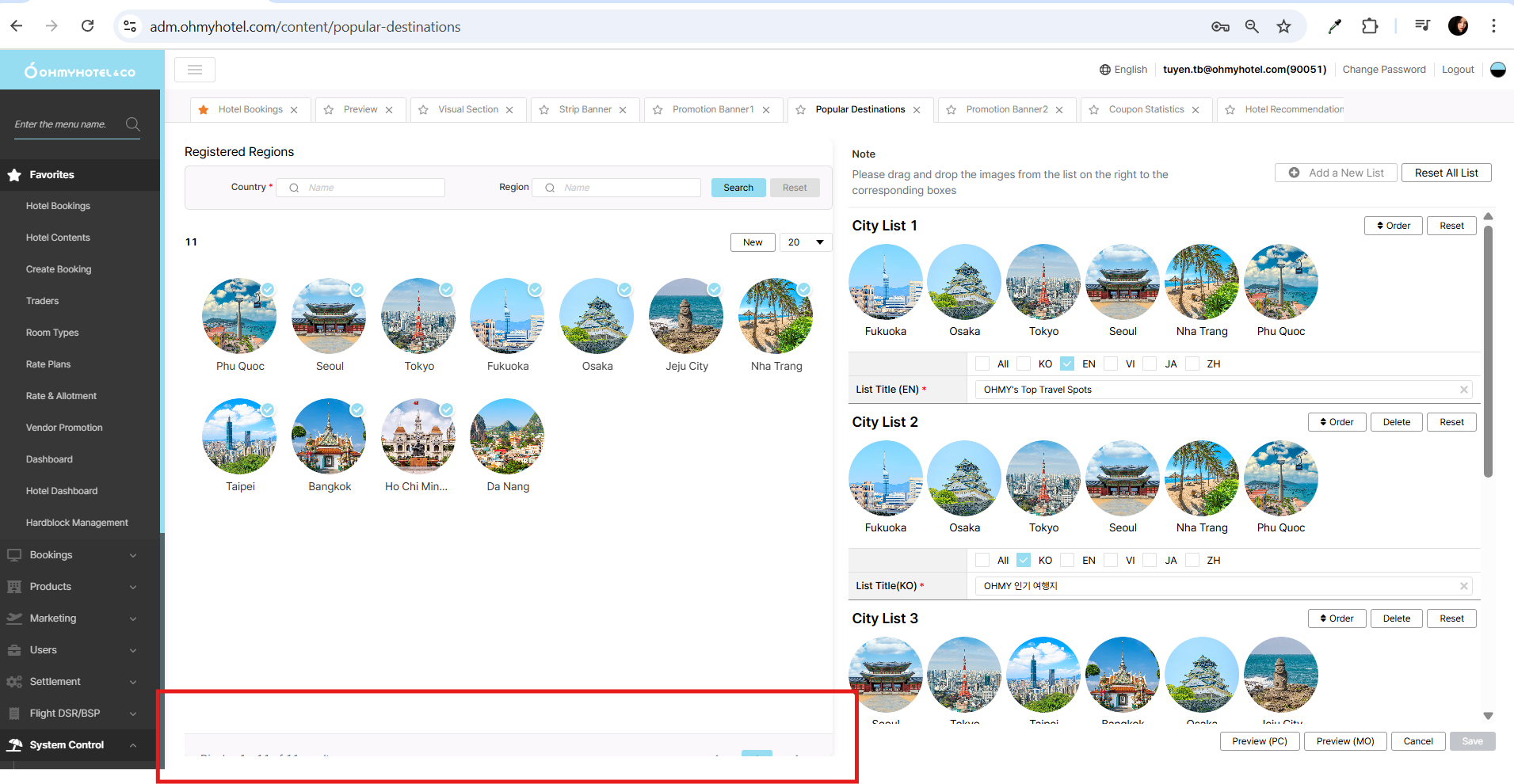Viewport: 1514px width, 784px height.
Task: Toggle the dark mode theme icon
Action: tap(1497, 70)
